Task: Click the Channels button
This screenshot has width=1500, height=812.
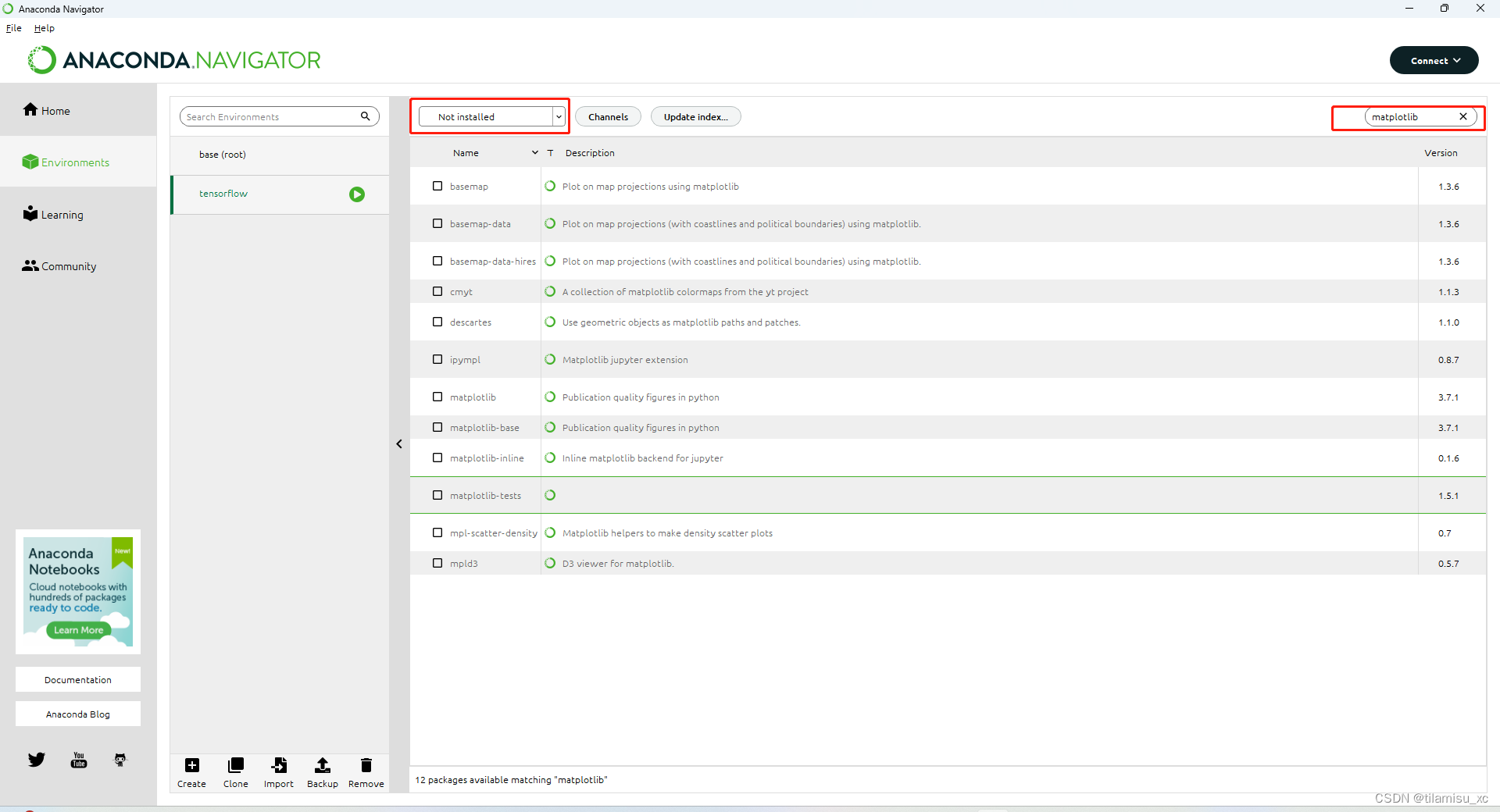Action: (x=608, y=116)
